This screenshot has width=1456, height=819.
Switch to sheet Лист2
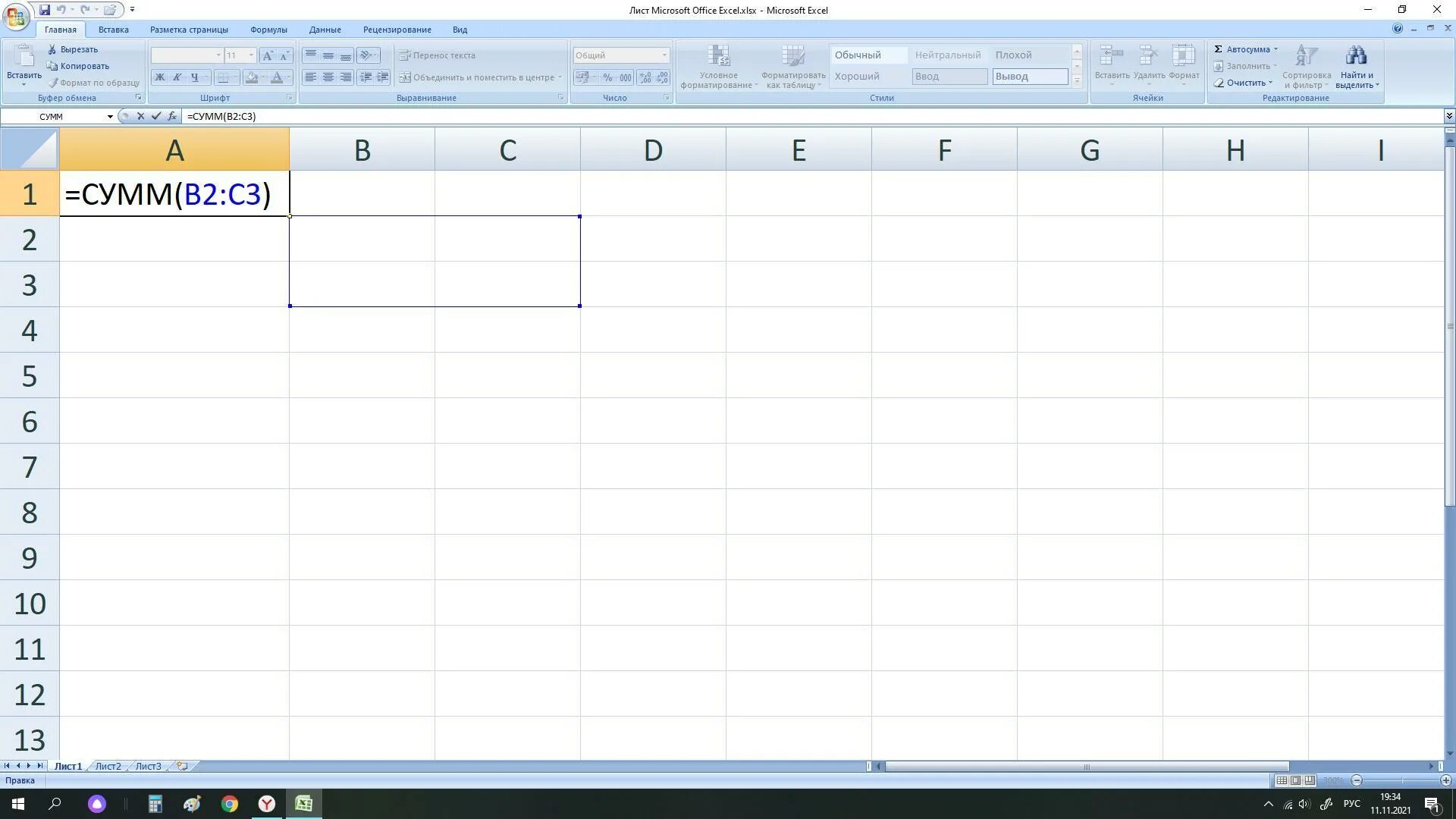(108, 767)
